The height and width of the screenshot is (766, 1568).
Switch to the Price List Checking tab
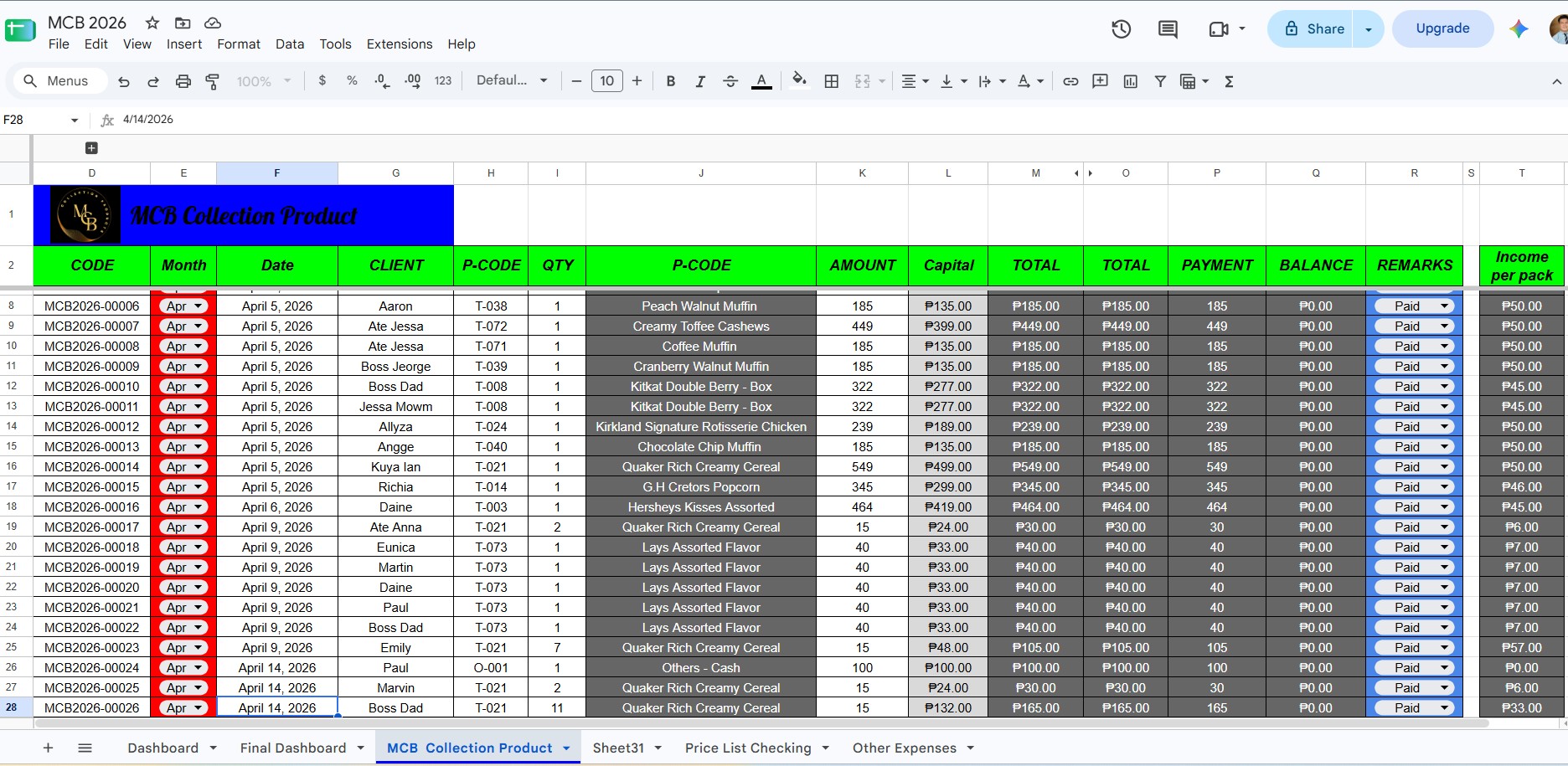coord(748,748)
